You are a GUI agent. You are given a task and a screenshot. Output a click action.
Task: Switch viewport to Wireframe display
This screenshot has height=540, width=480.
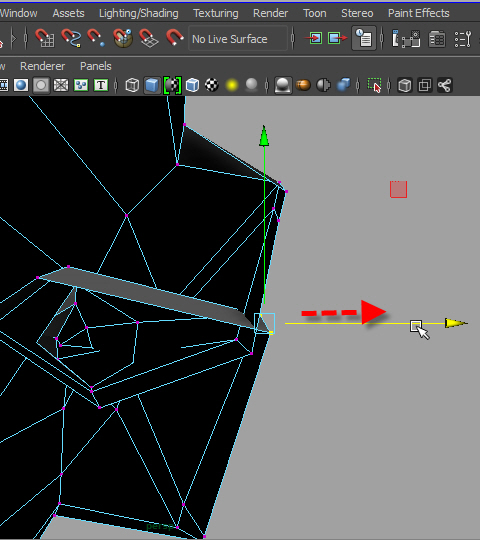click(x=132, y=85)
